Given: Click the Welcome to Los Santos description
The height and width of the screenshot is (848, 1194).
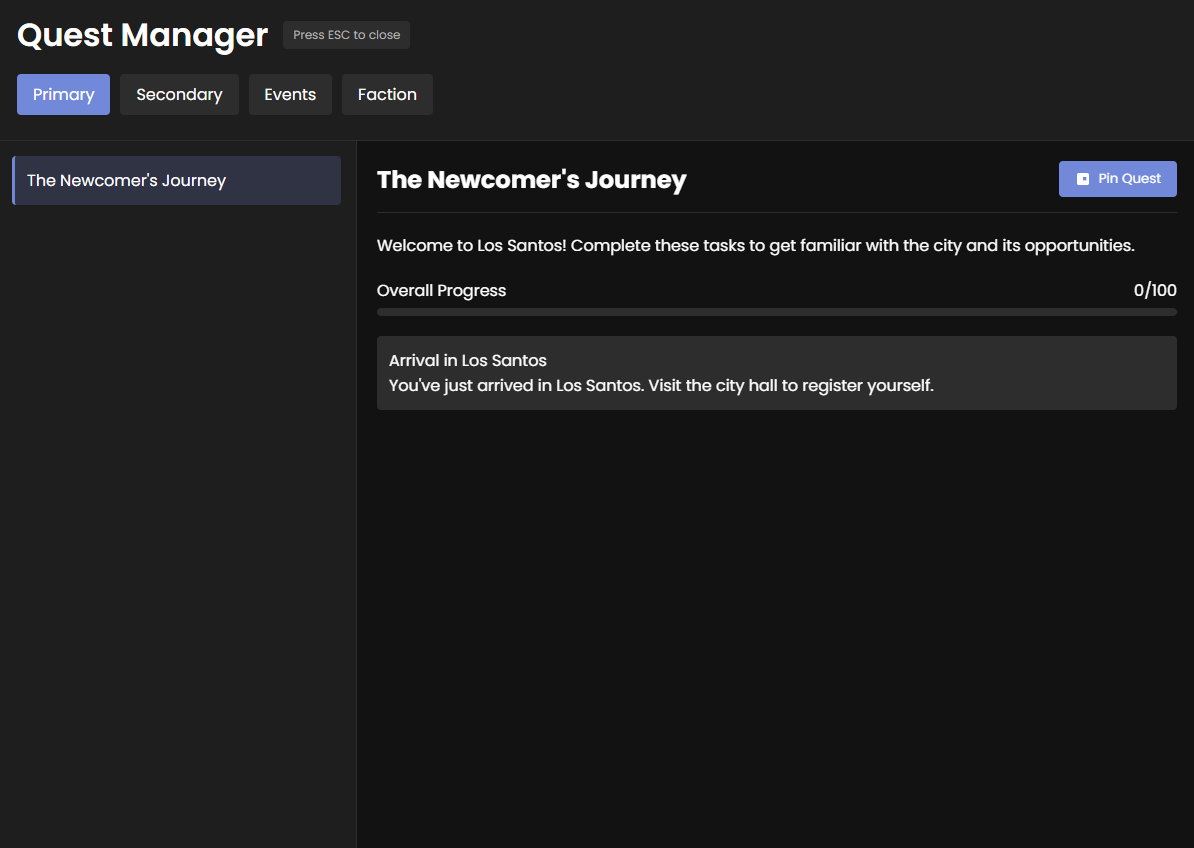Looking at the screenshot, I should point(755,246).
